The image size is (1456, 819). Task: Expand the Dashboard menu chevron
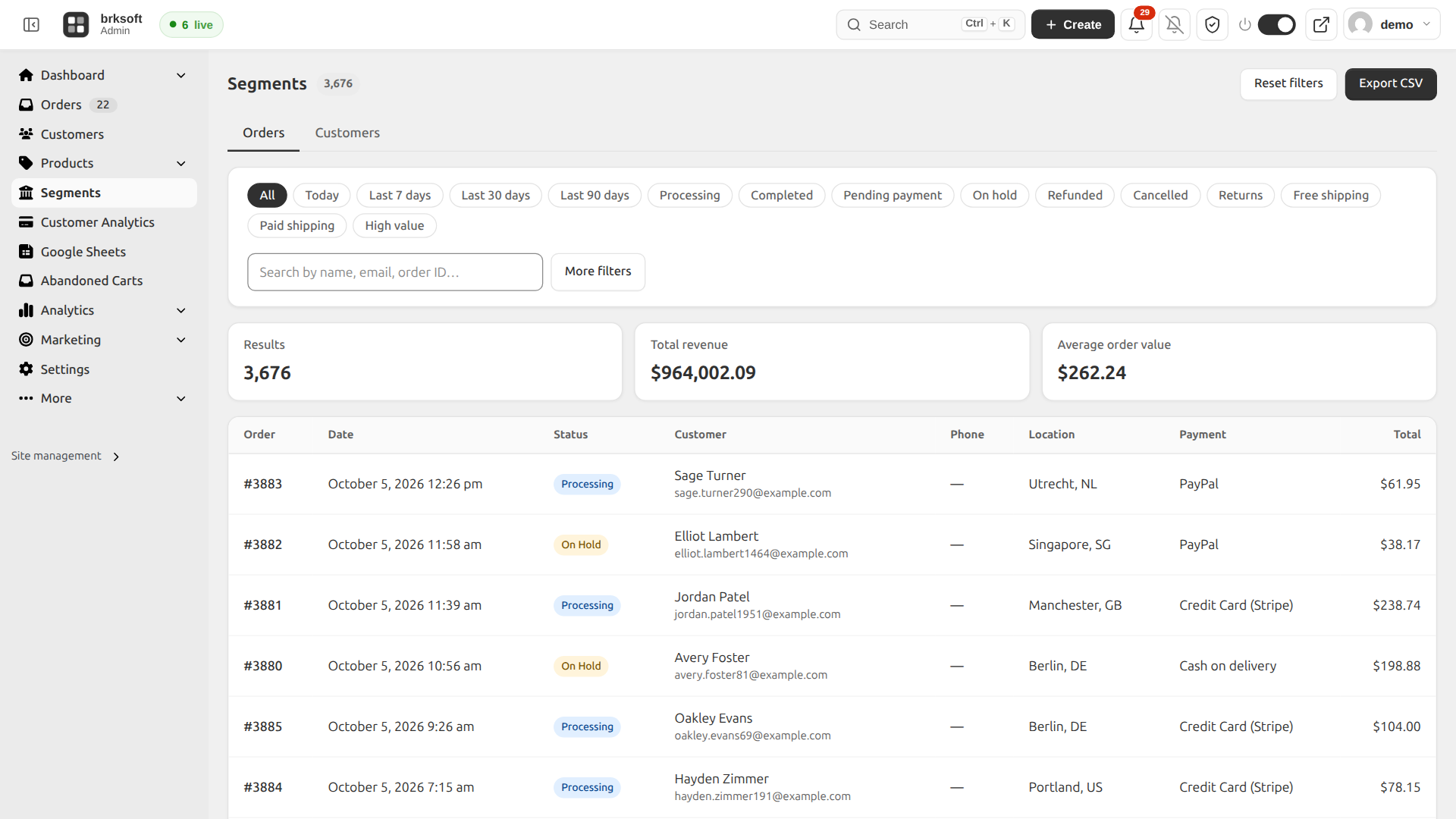pyautogui.click(x=181, y=75)
